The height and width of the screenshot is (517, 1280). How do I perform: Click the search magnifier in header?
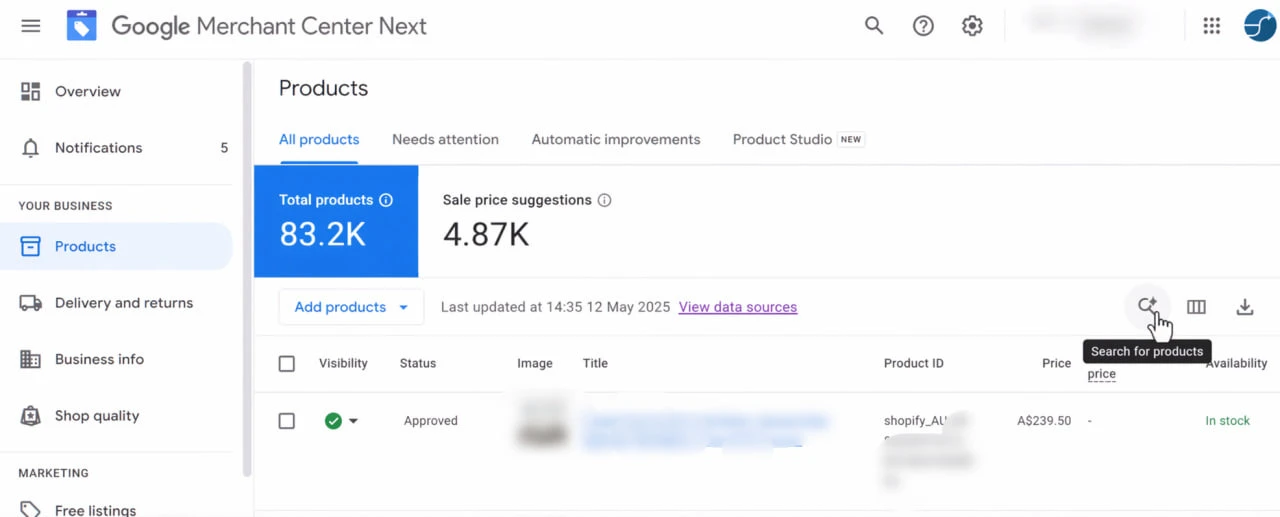tap(874, 26)
